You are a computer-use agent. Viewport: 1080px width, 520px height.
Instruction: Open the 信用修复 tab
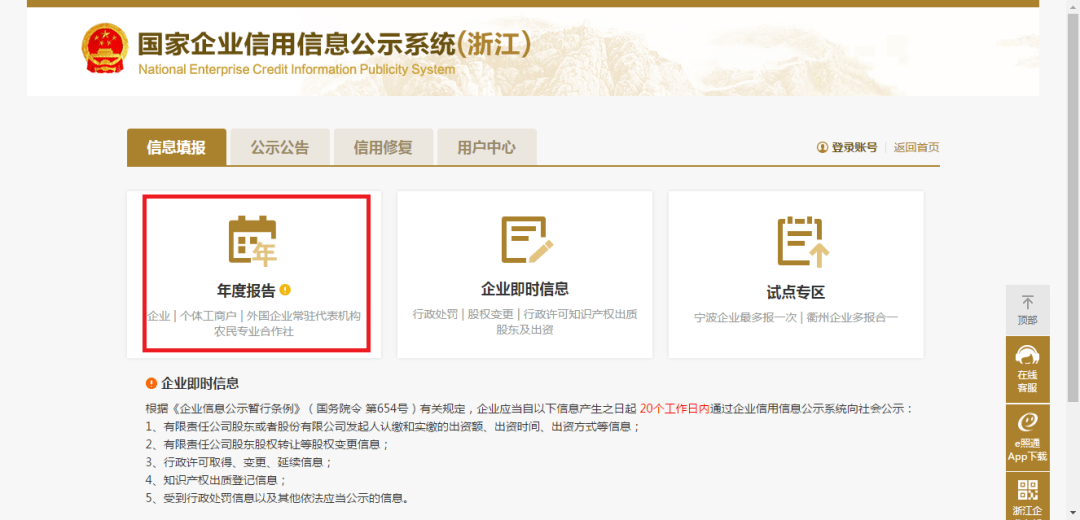click(383, 147)
